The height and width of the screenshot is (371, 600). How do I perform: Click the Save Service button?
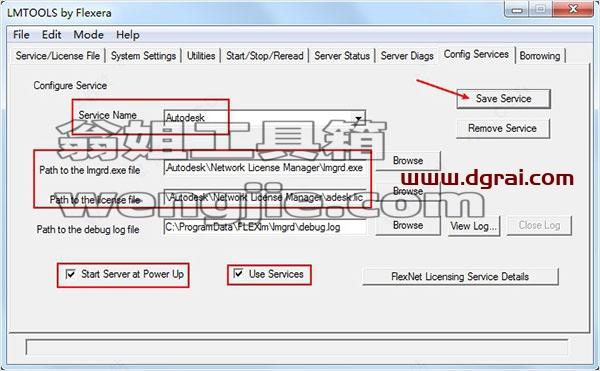503,99
